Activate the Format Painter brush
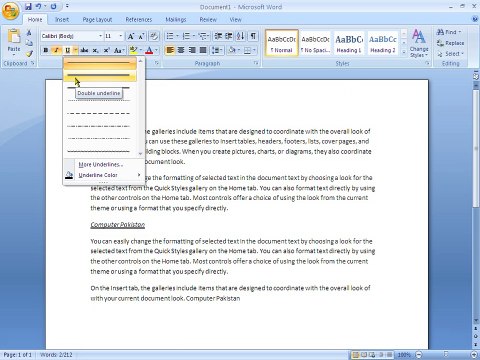 29,53
